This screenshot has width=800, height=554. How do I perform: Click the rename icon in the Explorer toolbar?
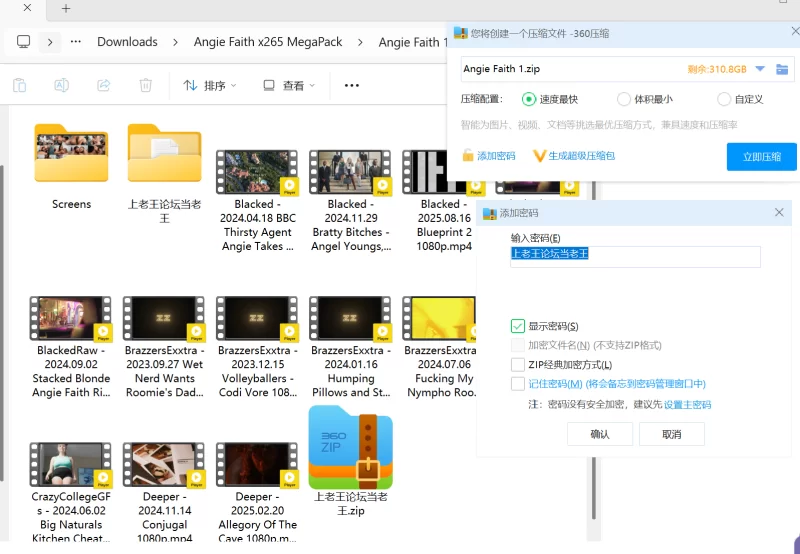pyautogui.click(x=61, y=86)
